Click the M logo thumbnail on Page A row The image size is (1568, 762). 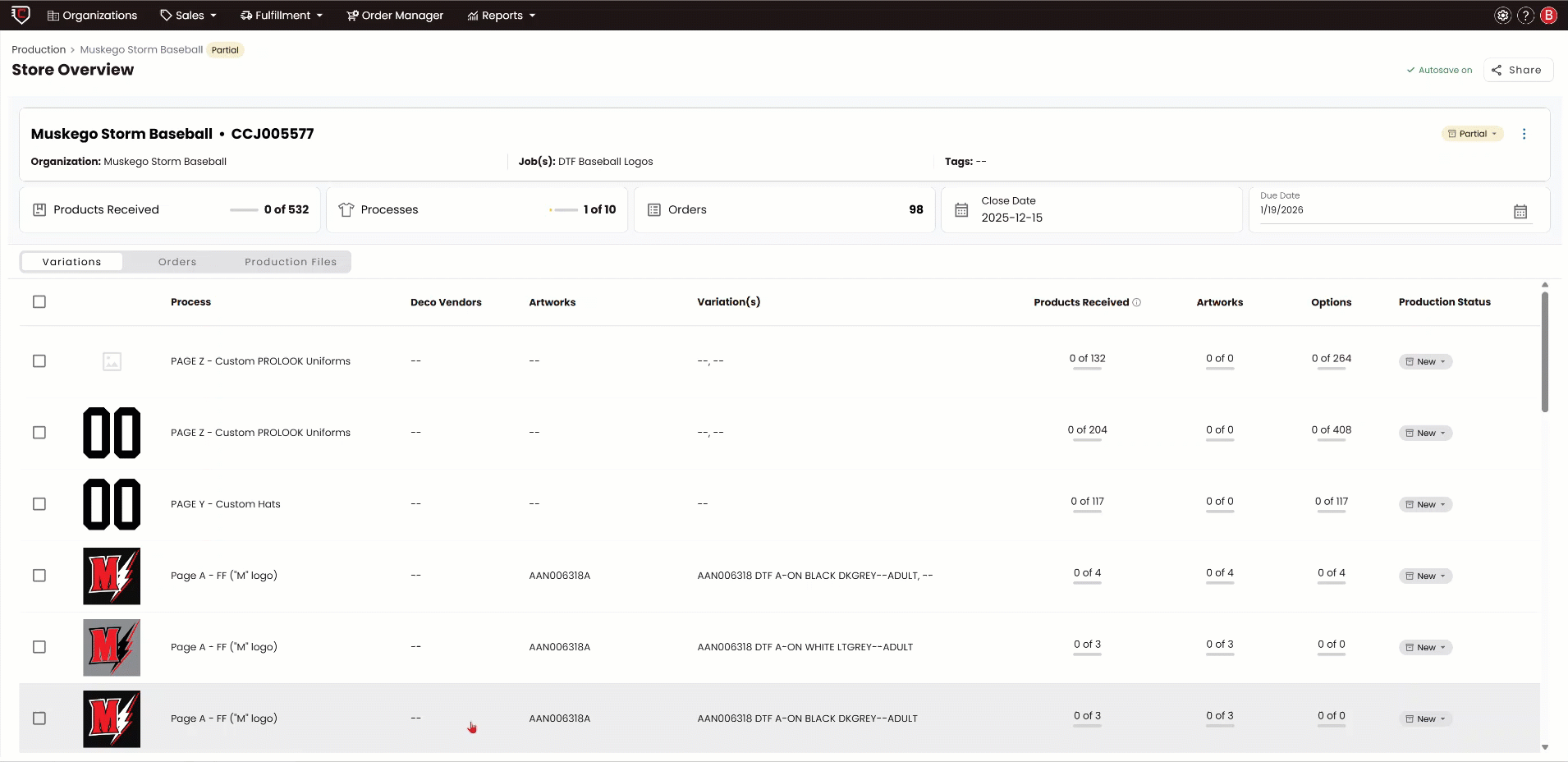coord(112,576)
